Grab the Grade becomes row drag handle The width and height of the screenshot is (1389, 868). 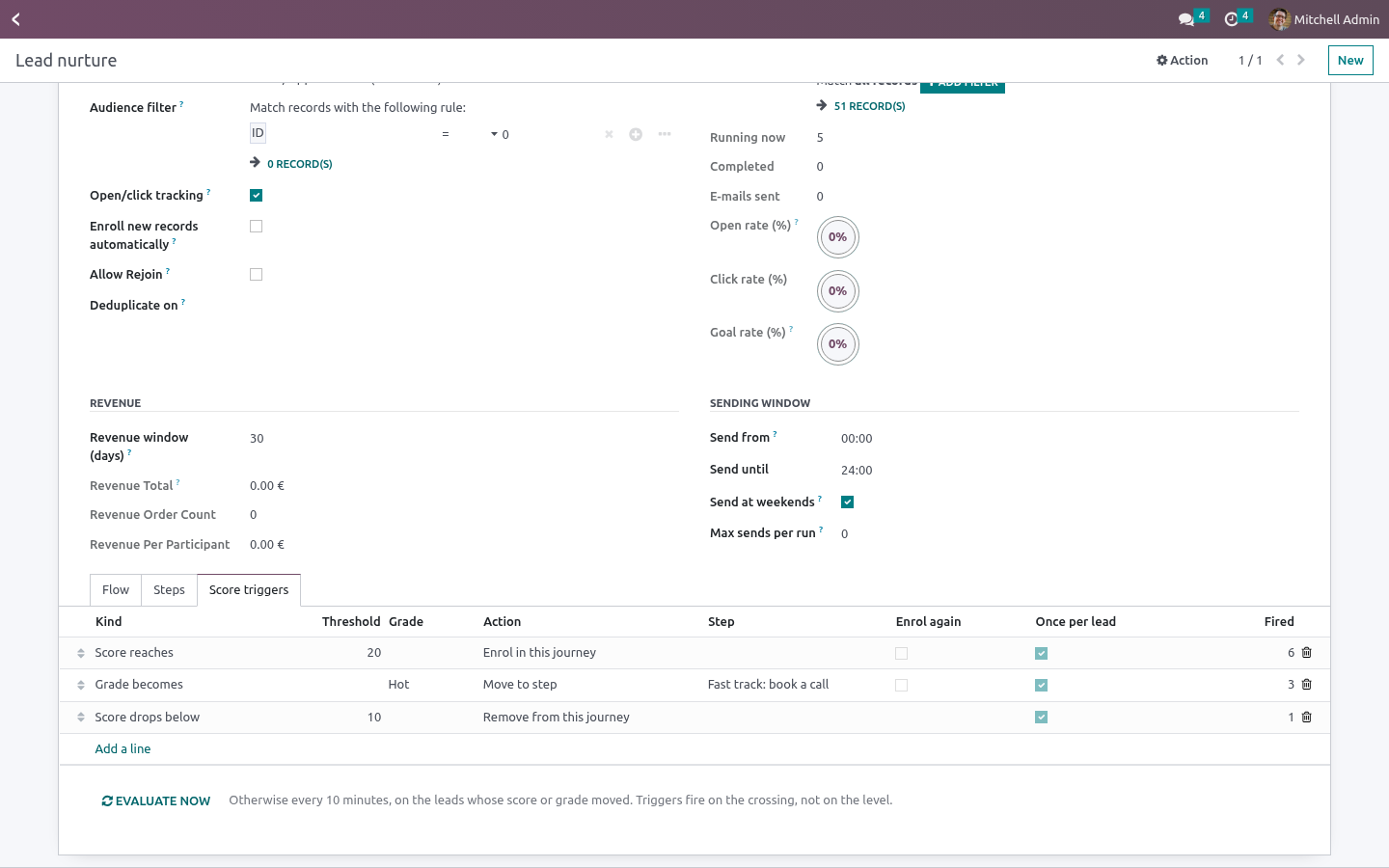[81, 686]
